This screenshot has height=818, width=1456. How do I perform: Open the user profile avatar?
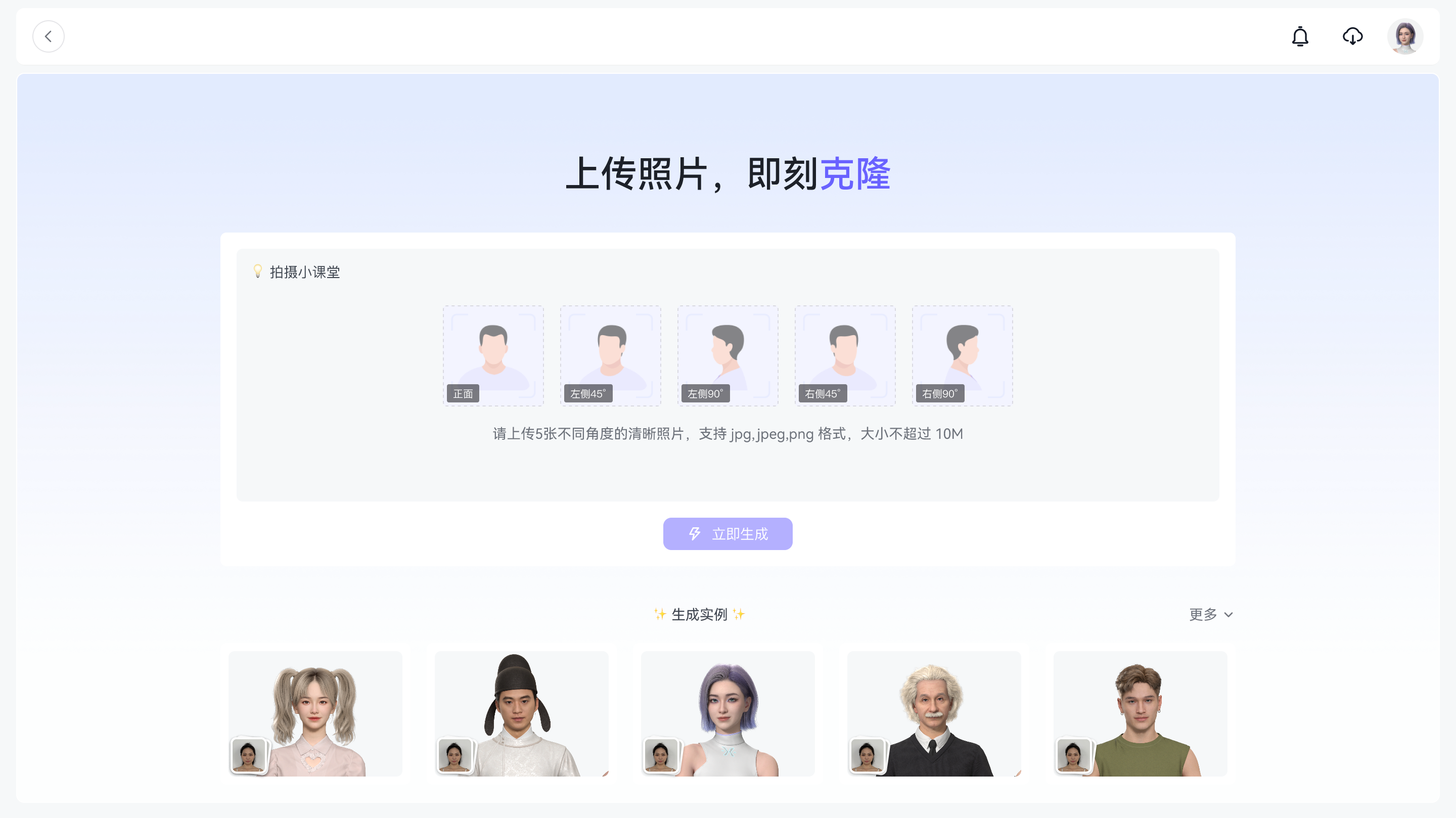pyautogui.click(x=1405, y=37)
